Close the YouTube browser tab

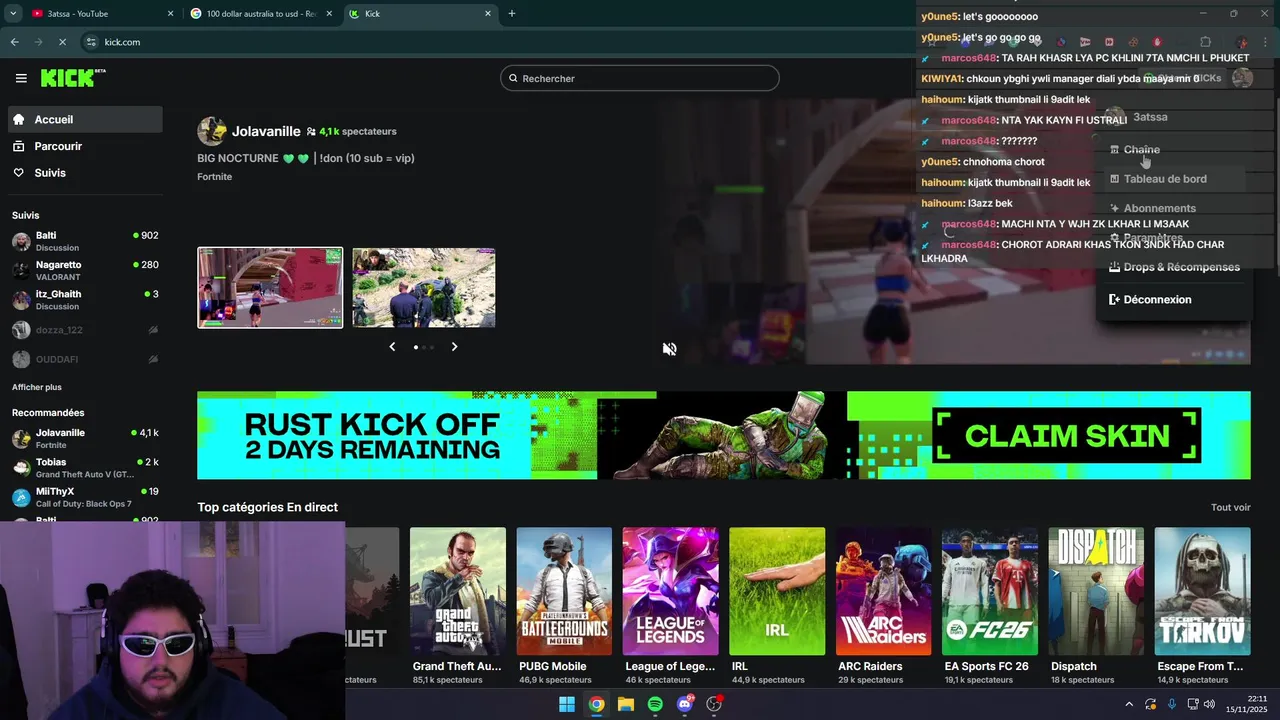pos(170,14)
